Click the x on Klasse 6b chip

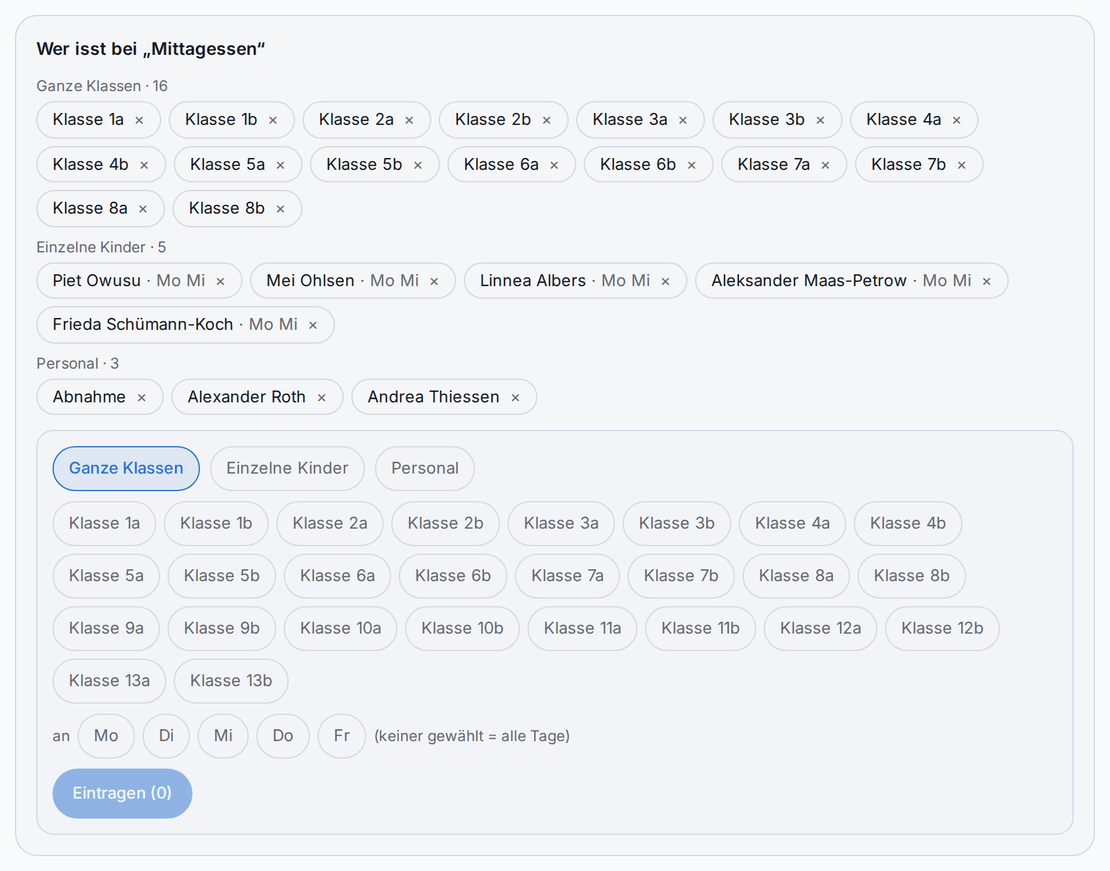(692, 165)
